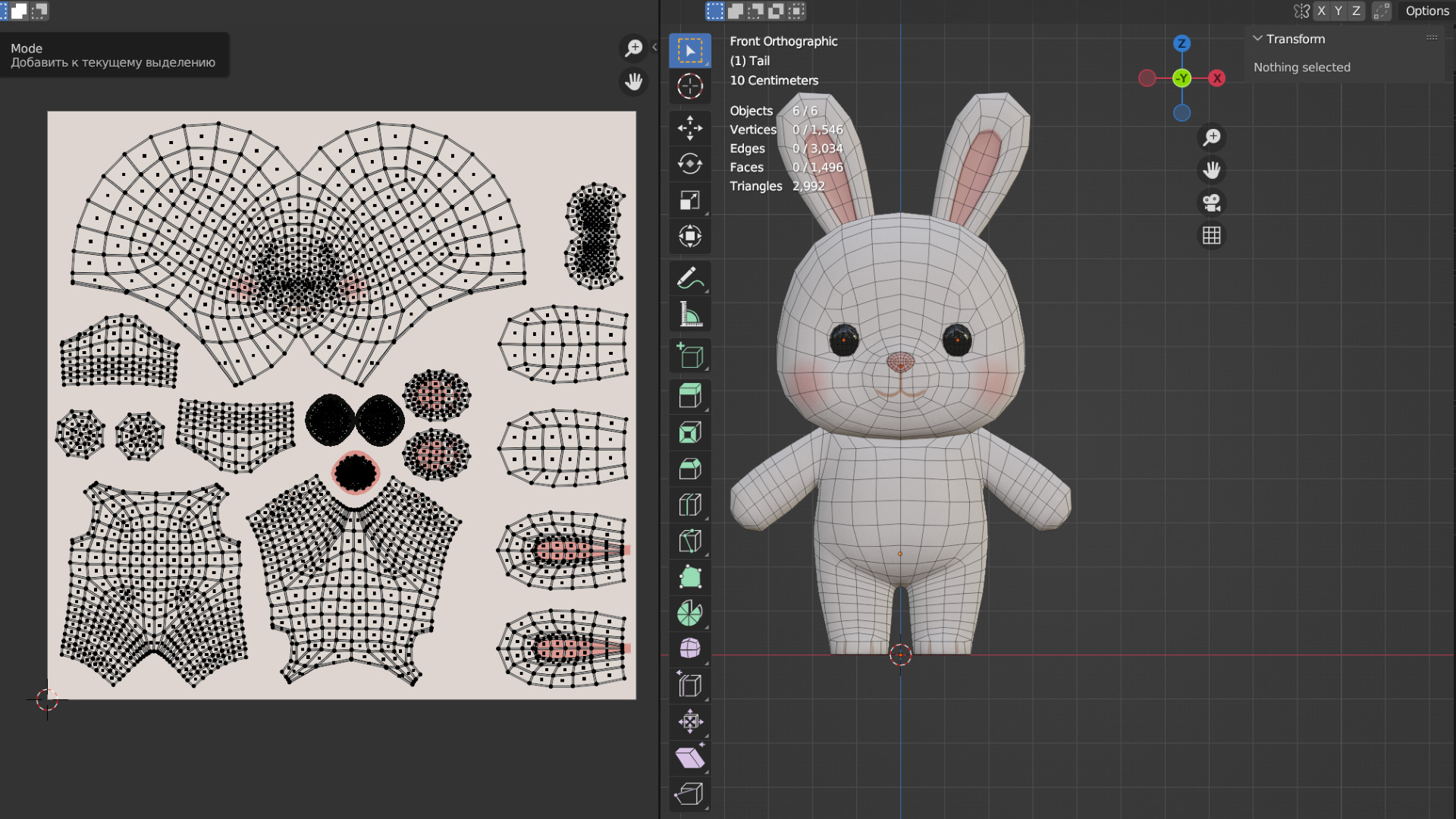The width and height of the screenshot is (1456, 819).
Task: Activate the Shrink/Fatten tool
Action: click(x=689, y=722)
